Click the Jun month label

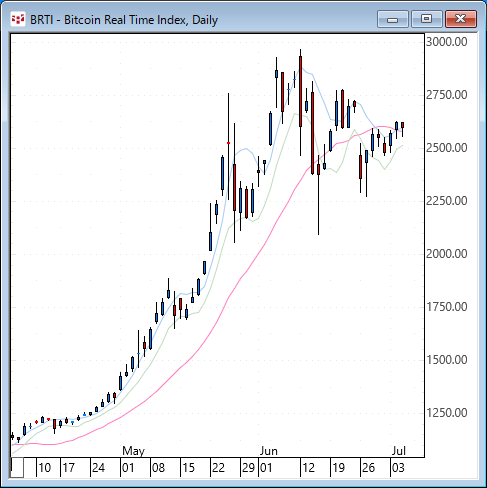coord(269,451)
